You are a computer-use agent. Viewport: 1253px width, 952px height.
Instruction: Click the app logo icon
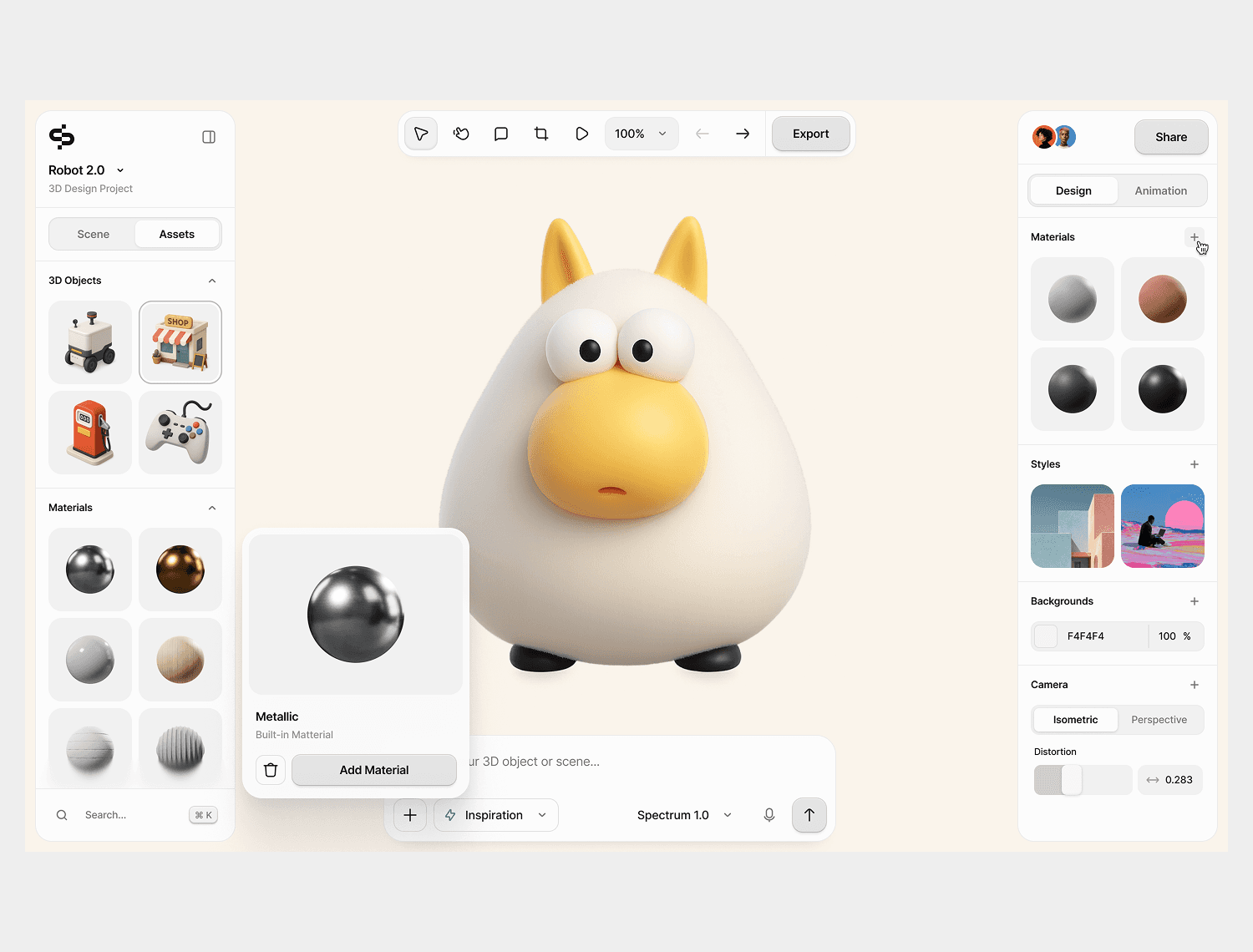tap(62, 136)
